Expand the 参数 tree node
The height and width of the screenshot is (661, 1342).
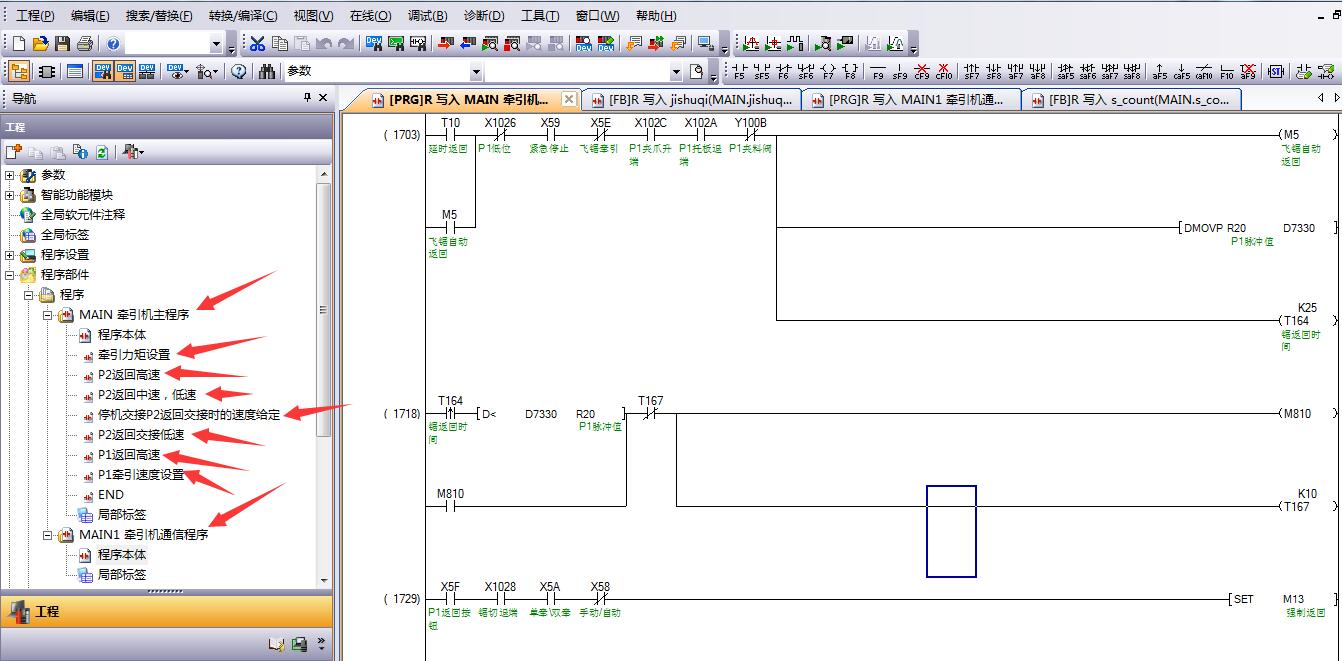(x=10, y=175)
